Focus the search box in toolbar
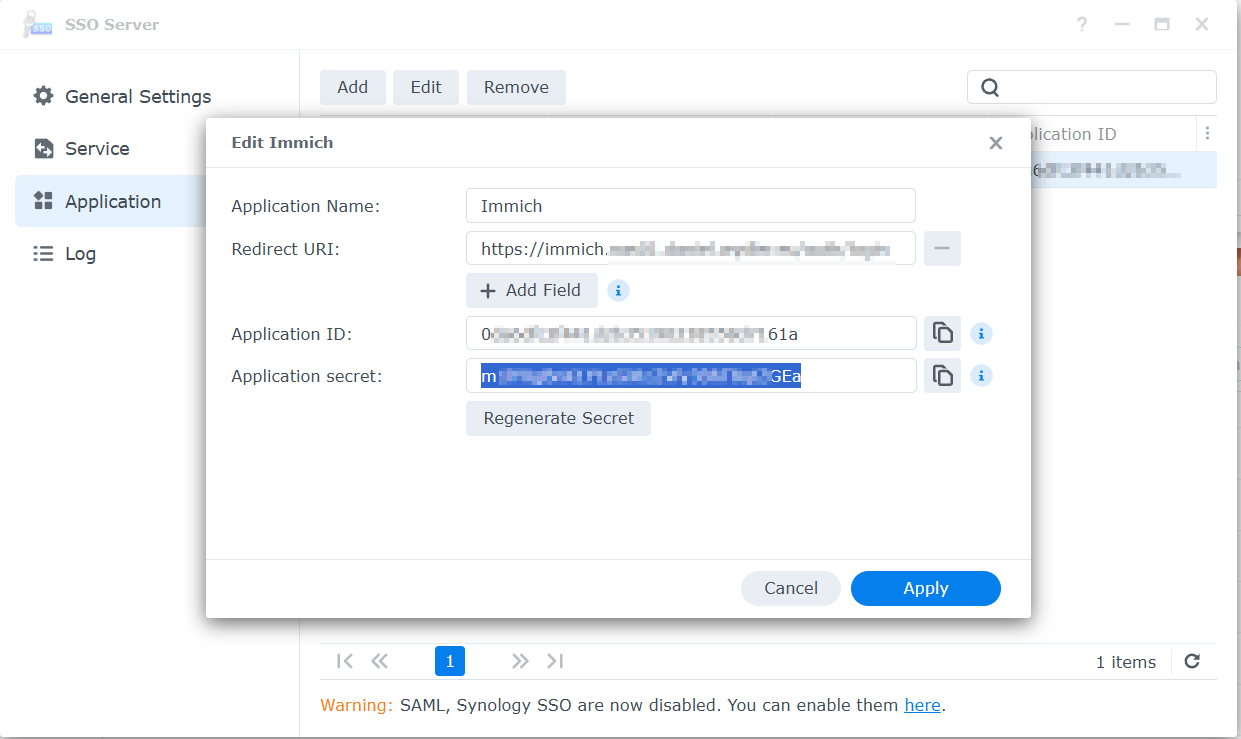The width and height of the screenshot is (1241, 739). coord(1092,87)
